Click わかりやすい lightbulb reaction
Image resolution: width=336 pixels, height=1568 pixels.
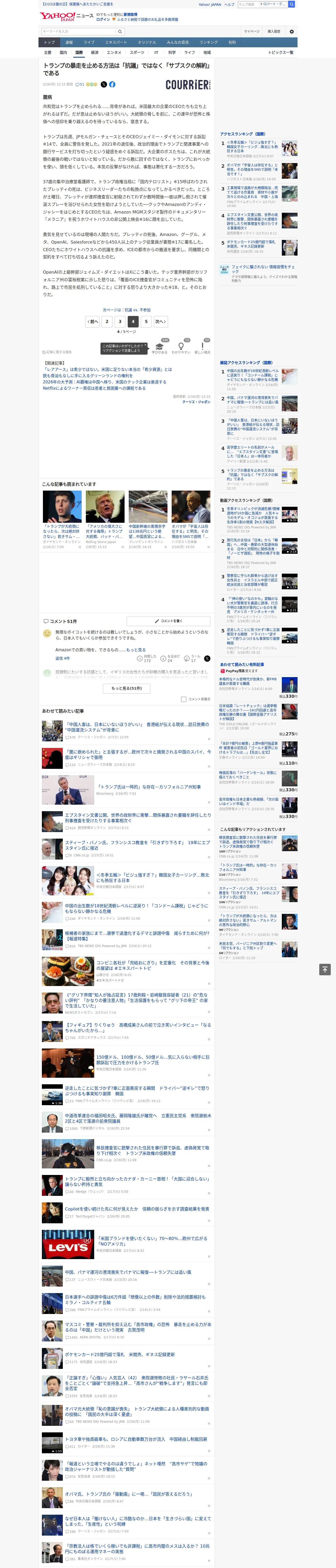181,346
